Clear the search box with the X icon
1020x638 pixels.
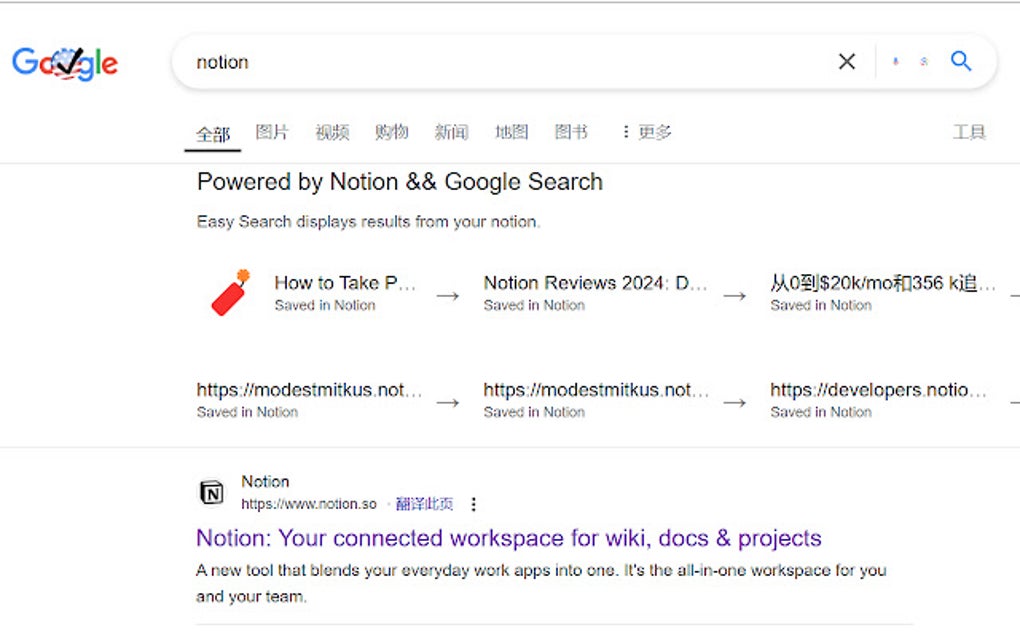point(846,61)
